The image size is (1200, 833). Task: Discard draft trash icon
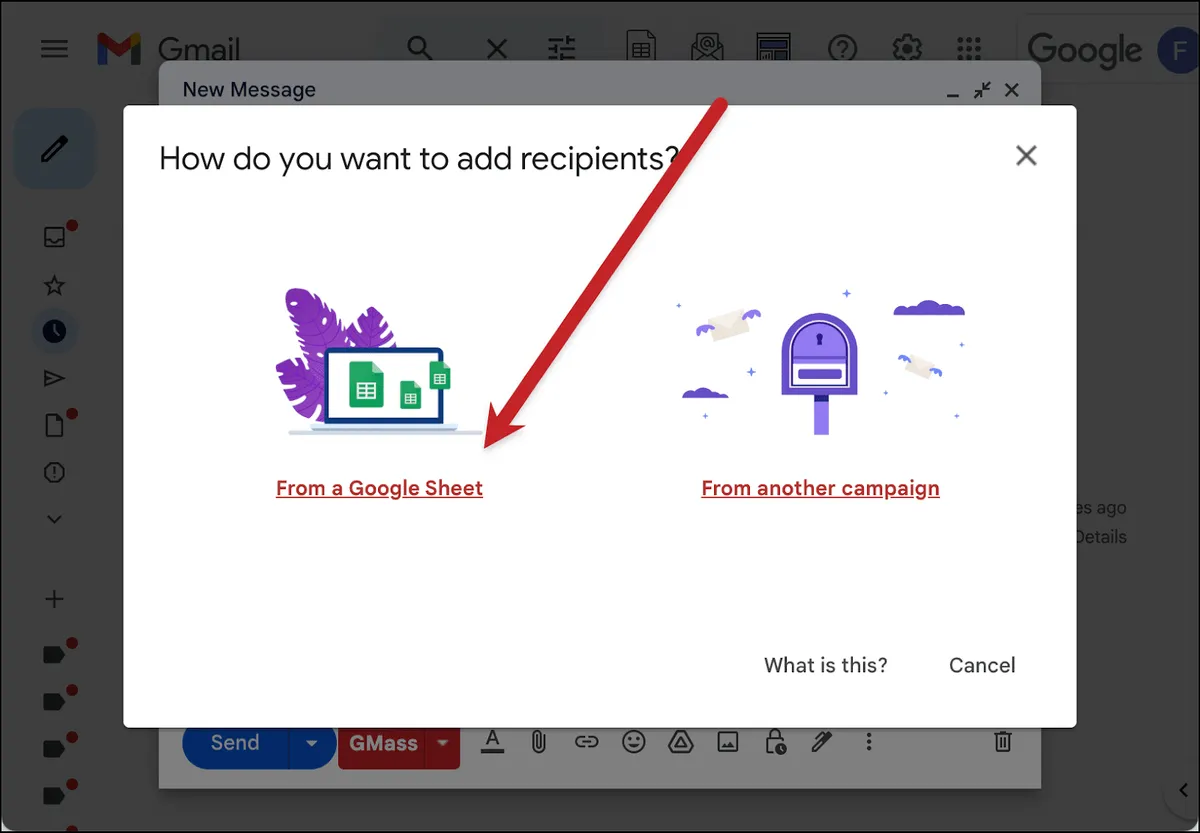[x=1003, y=742]
